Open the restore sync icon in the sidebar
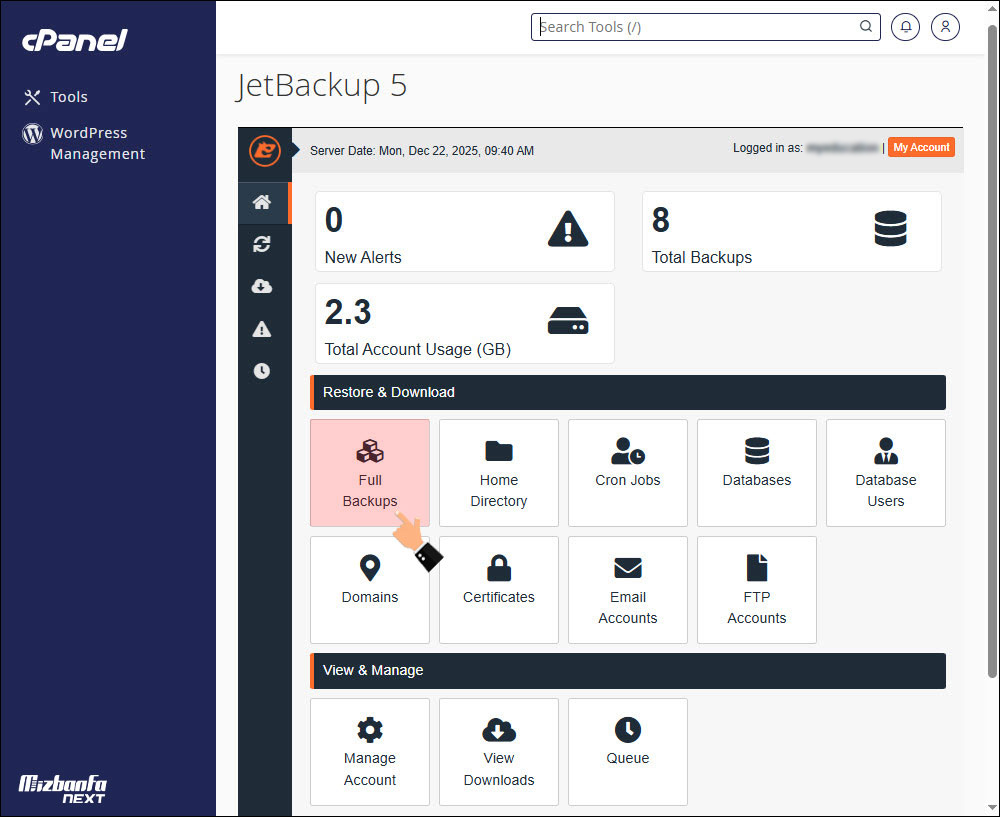Screen dimensions: 1000x817 261,244
